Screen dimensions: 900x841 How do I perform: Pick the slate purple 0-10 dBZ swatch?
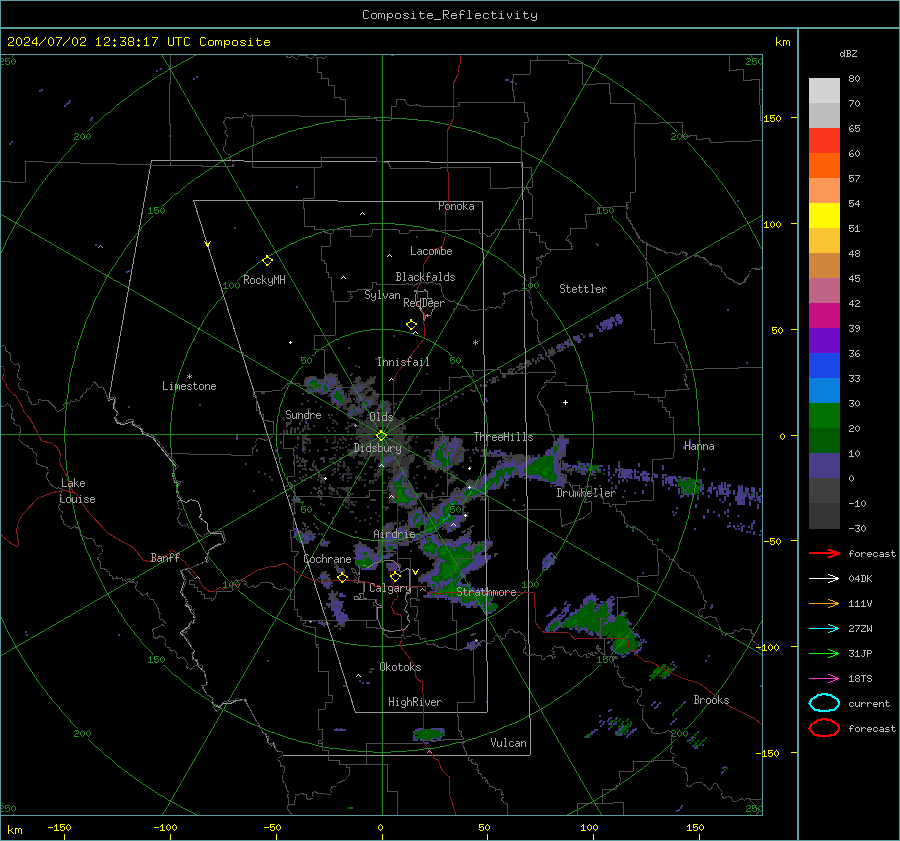(824, 466)
